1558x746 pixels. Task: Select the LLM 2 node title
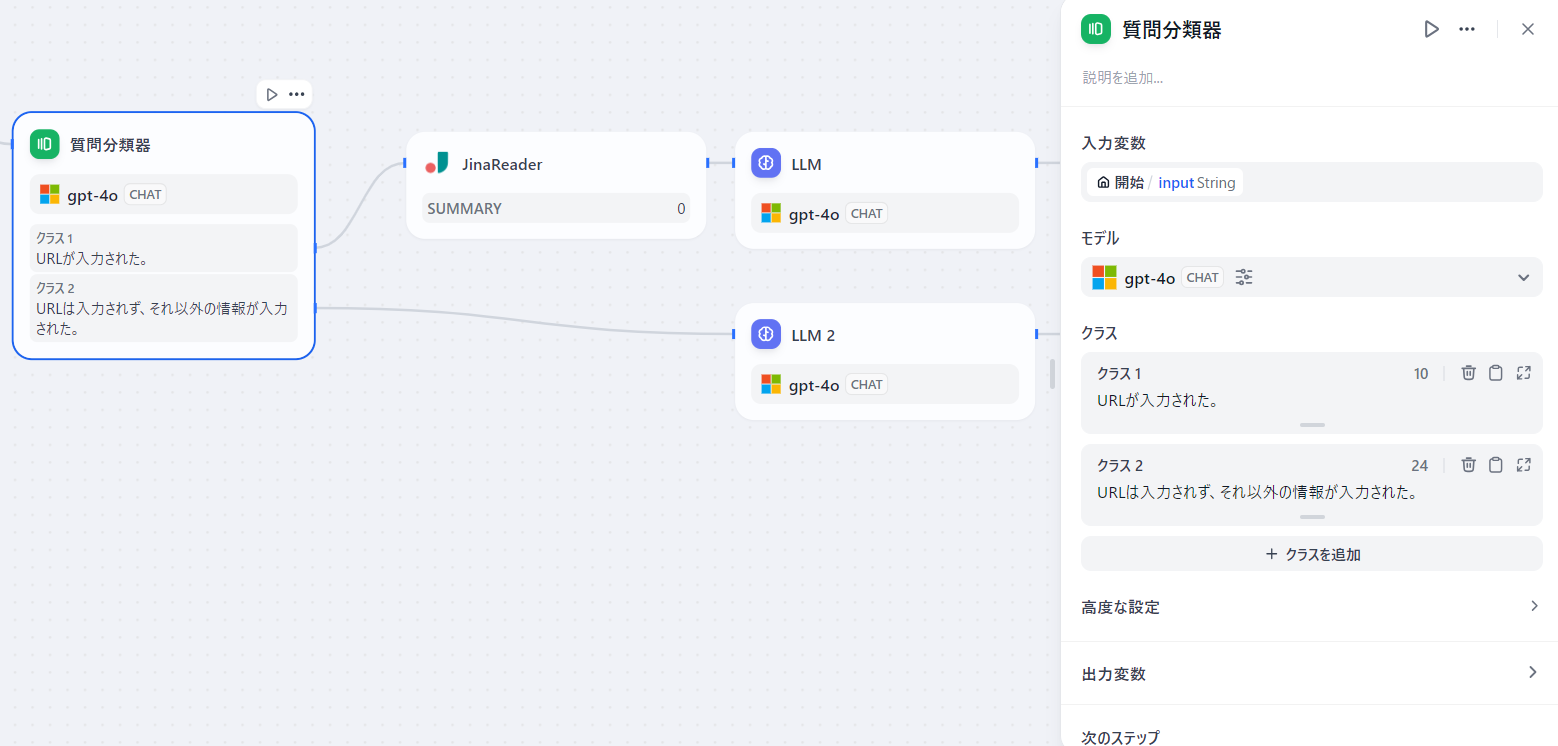click(x=813, y=335)
